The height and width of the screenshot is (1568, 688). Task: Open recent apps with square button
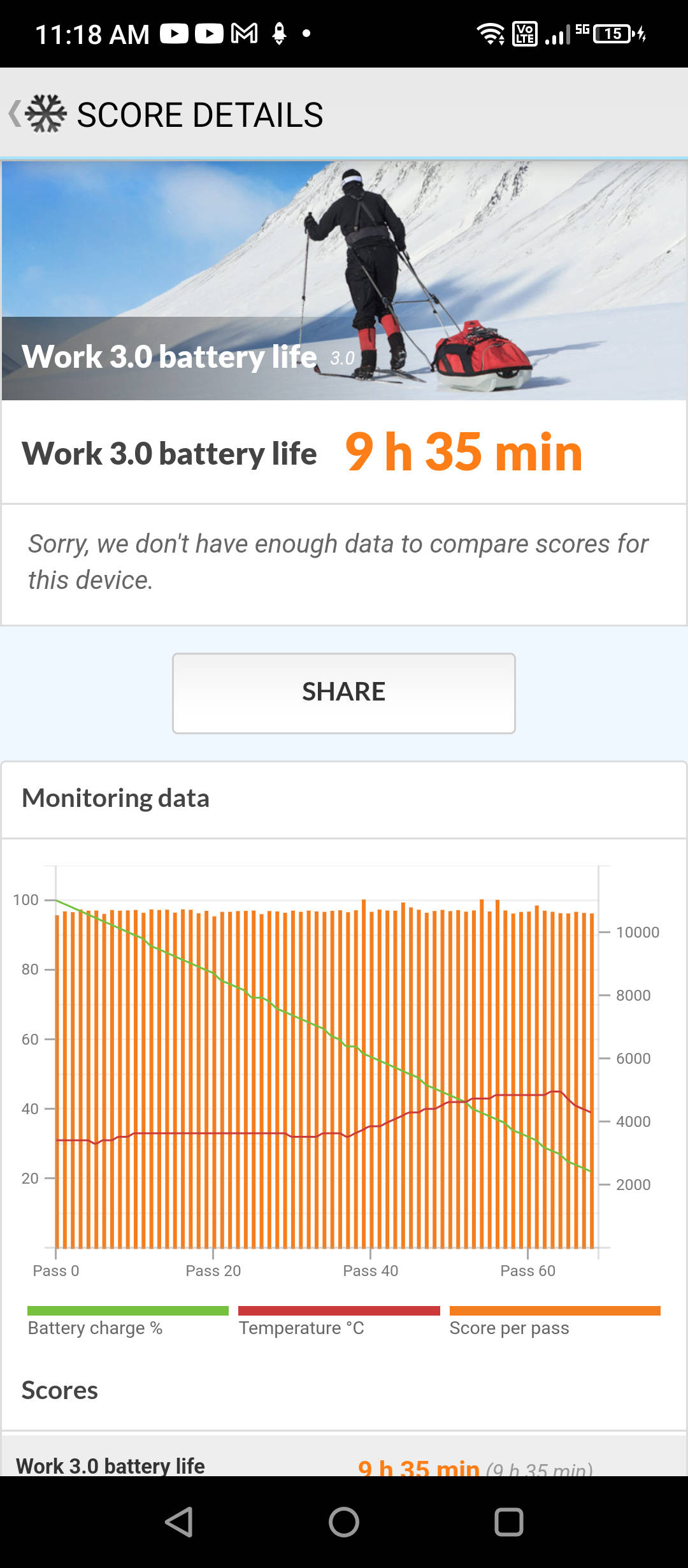point(509,1522)
